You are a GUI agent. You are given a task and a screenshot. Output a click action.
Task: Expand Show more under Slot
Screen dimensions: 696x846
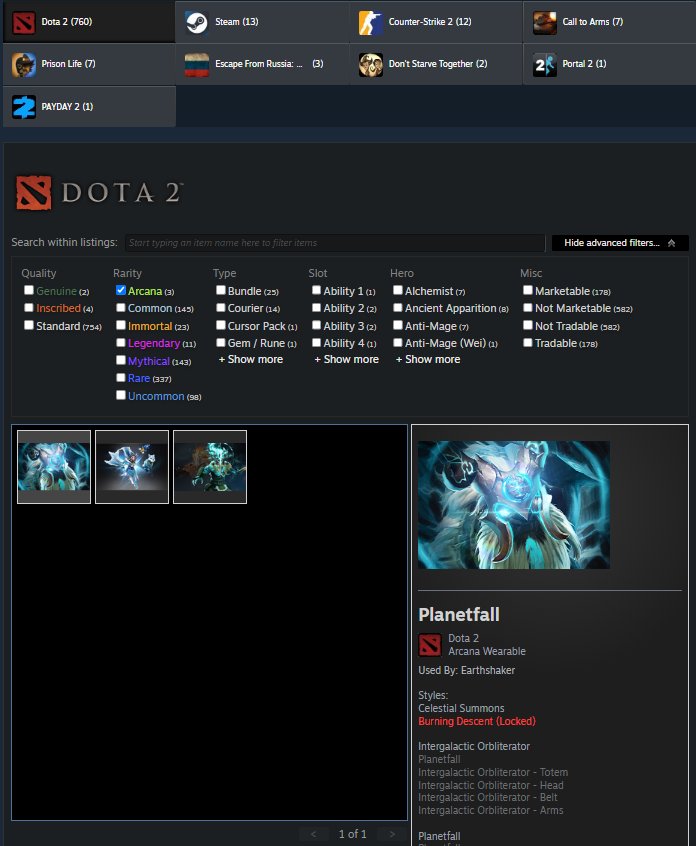347,359
